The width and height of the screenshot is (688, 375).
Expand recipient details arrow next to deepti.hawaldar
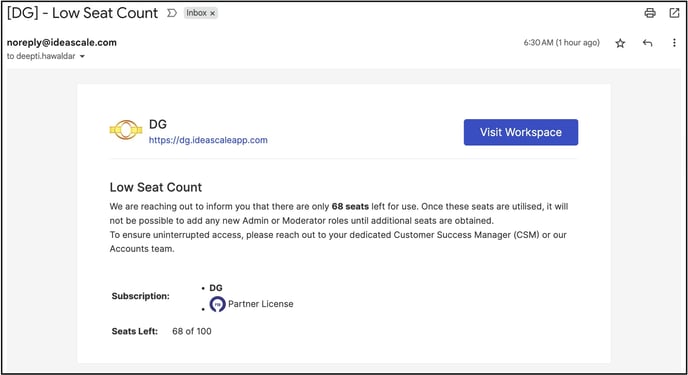(82, 57)
